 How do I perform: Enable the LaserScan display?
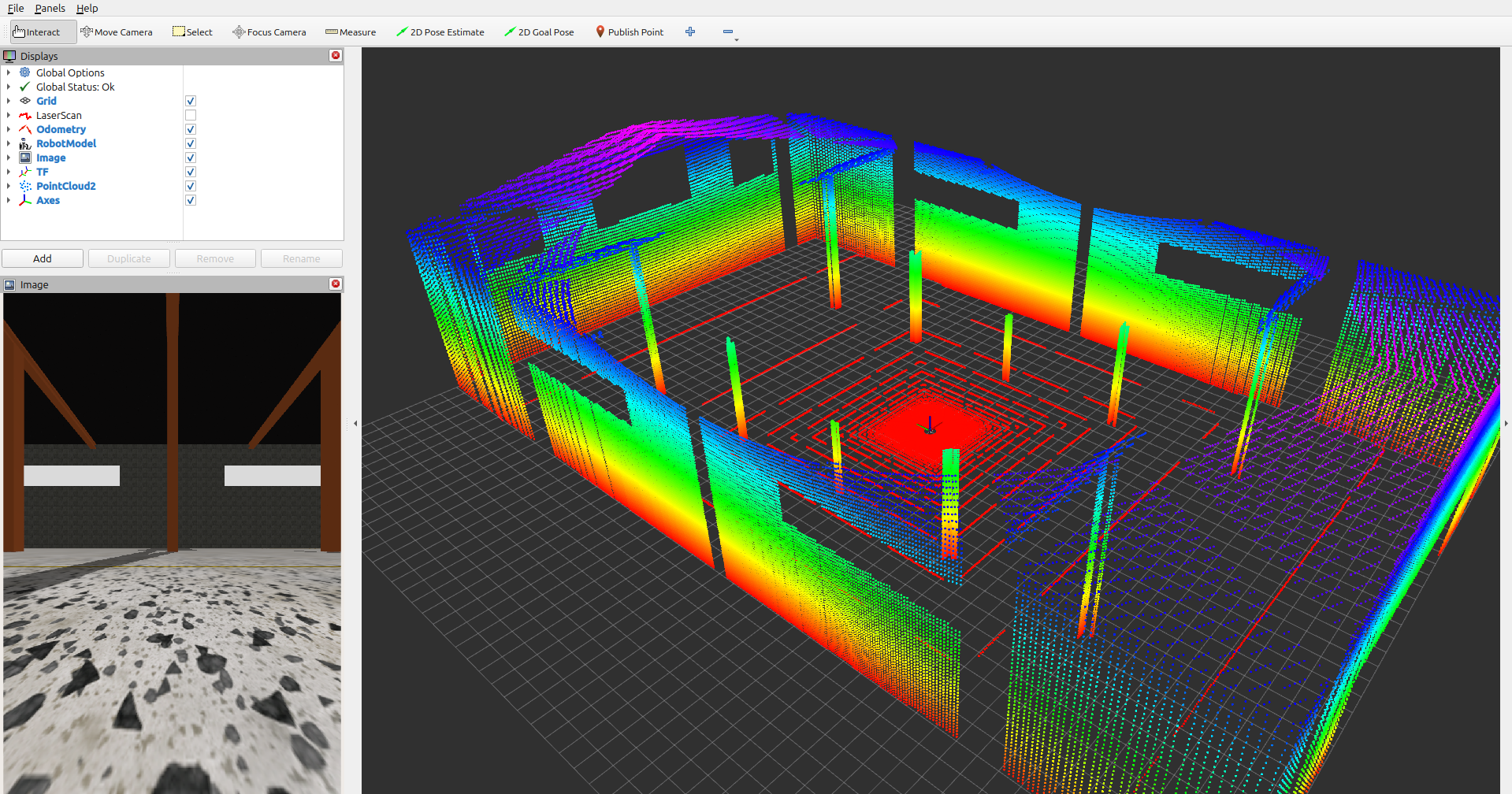190,115
